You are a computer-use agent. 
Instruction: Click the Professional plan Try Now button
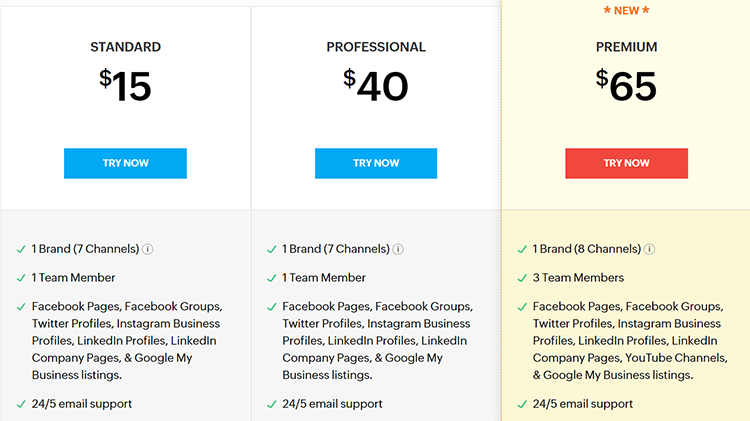point(376,163)
